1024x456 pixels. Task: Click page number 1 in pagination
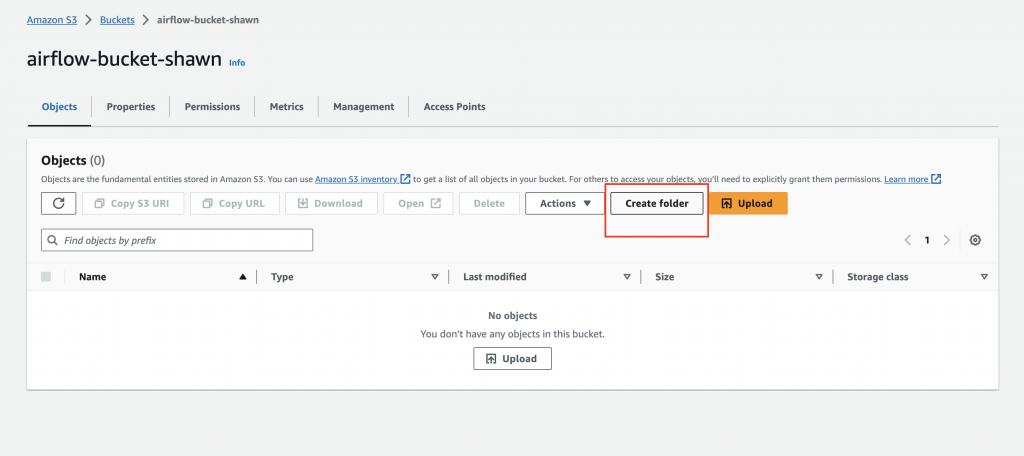tap(927, 240)
